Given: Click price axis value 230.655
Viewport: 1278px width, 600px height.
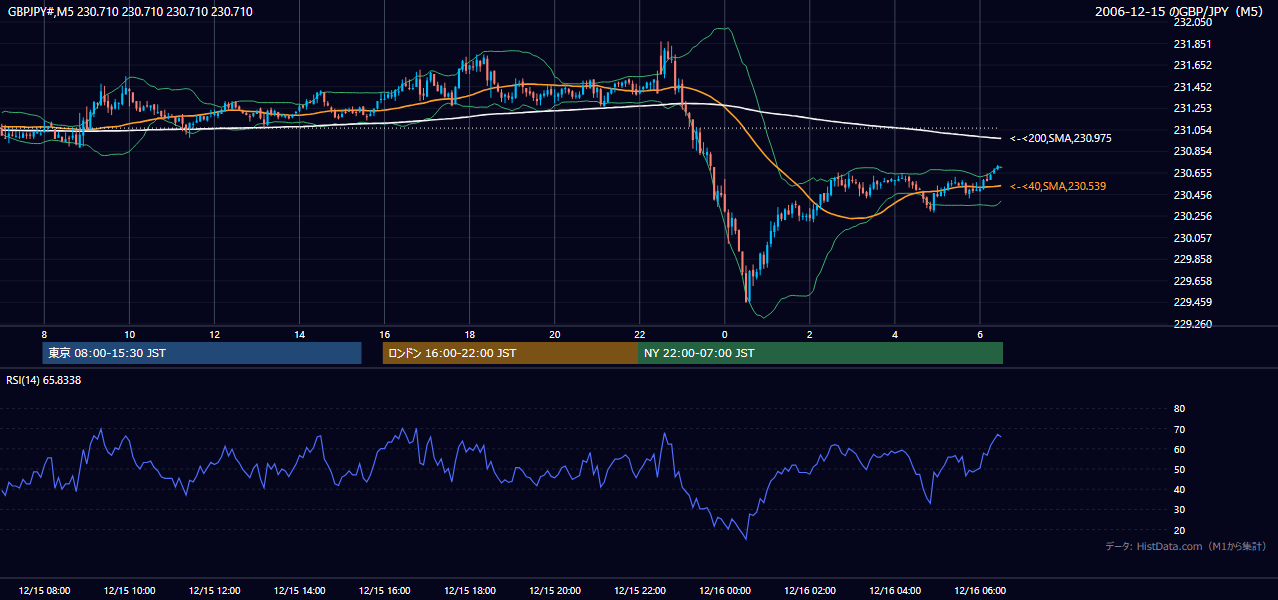Looking at the screenshot, I should (x=1193, y=173).
